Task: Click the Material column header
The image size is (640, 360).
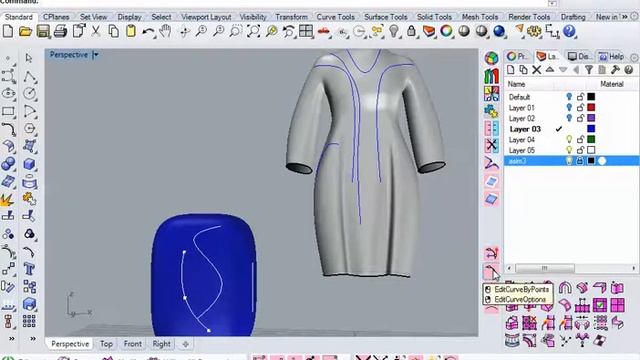Action: coord(612,84)
